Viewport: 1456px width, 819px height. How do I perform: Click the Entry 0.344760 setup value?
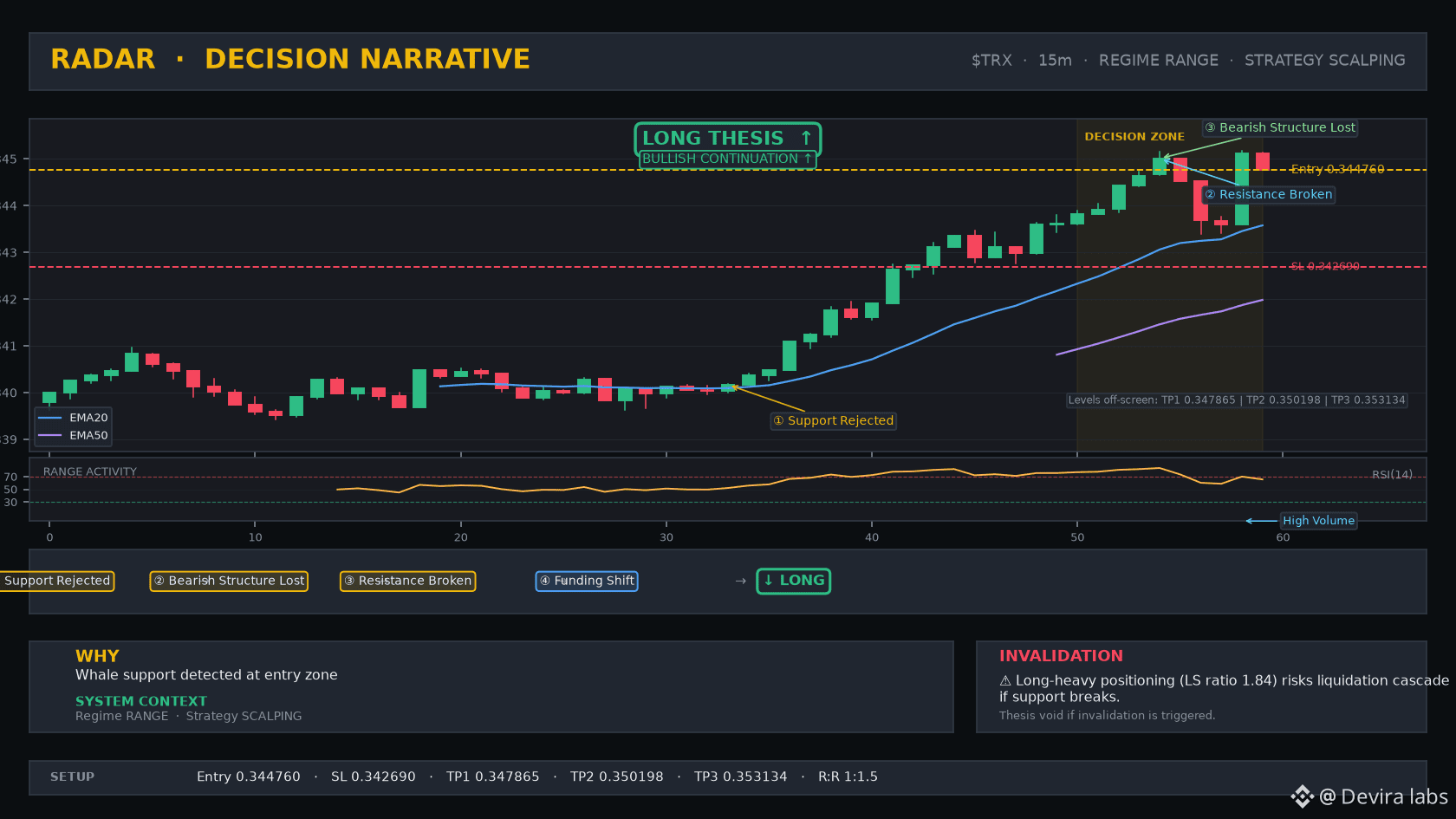[x=249, y=777]
